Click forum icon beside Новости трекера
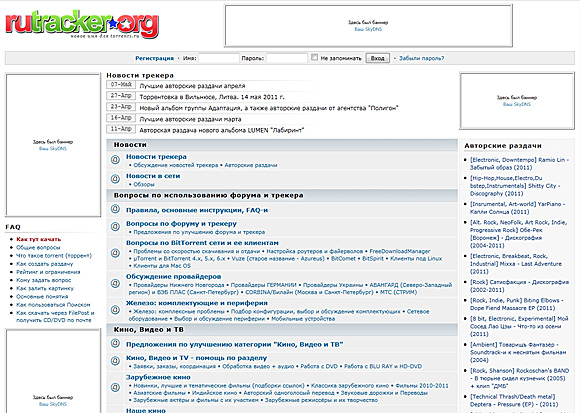580x413 pixels. coord(115,160)
